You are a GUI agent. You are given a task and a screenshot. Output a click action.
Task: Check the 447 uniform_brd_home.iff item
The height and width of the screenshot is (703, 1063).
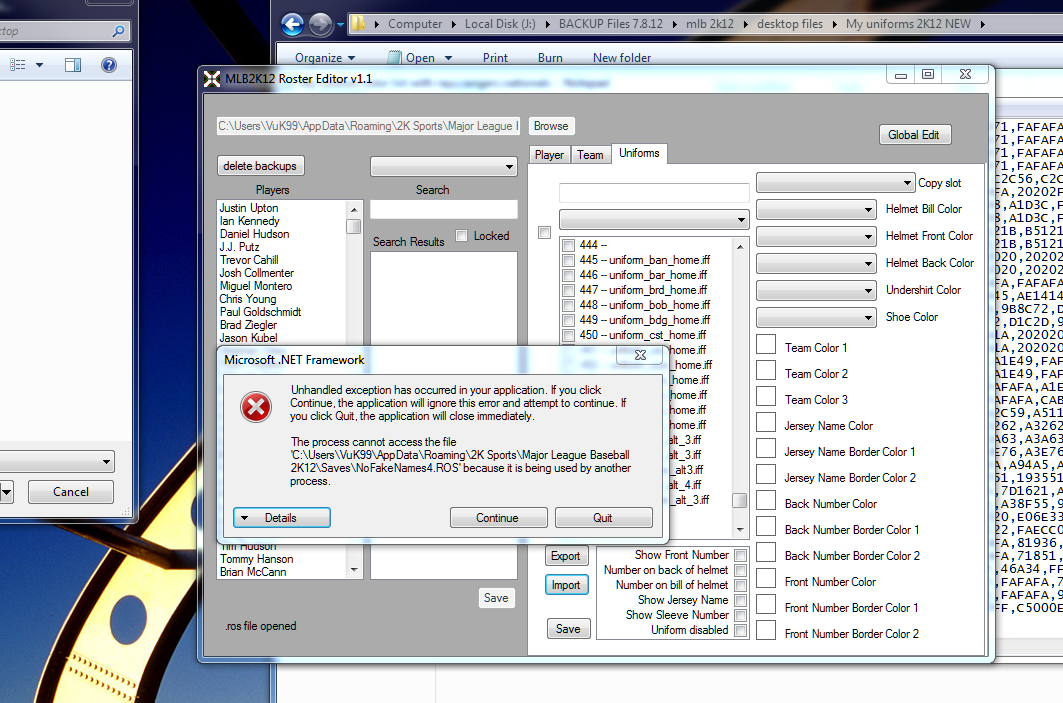pyautogui.click(x=569, y=290)
